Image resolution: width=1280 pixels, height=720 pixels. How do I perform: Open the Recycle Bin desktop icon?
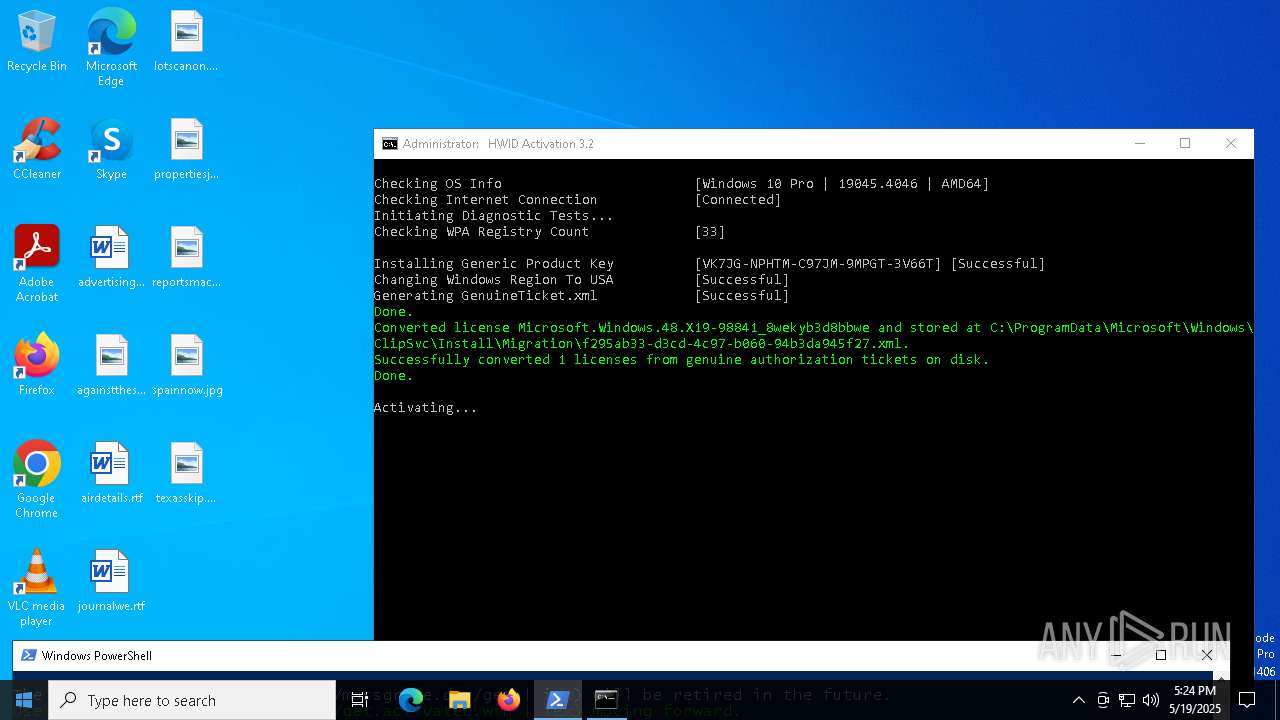(x=37, y=42)
